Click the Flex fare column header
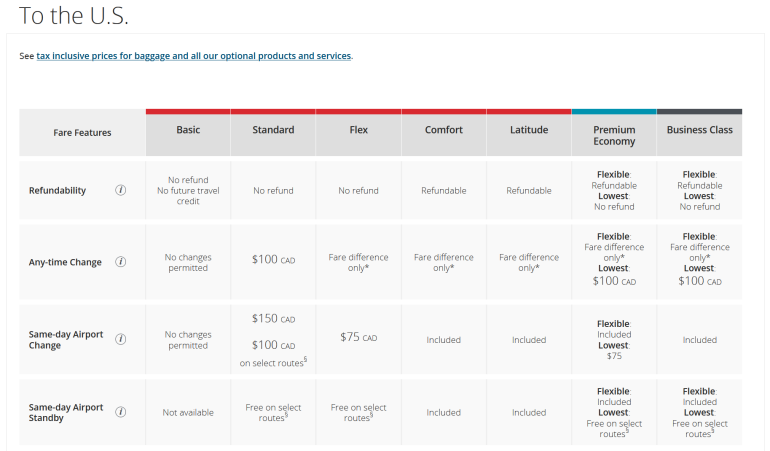The width and height of the screenshot is (770, 451). coord(358,130)
